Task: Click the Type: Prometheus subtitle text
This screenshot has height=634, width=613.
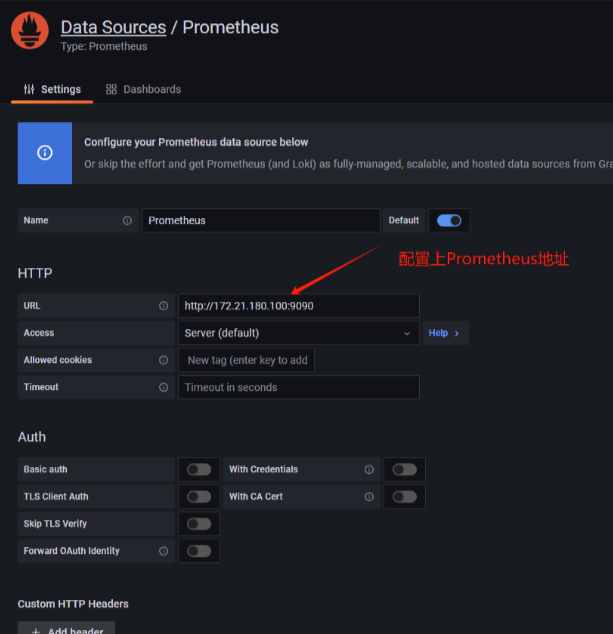Action: click(x=104, y=46)
